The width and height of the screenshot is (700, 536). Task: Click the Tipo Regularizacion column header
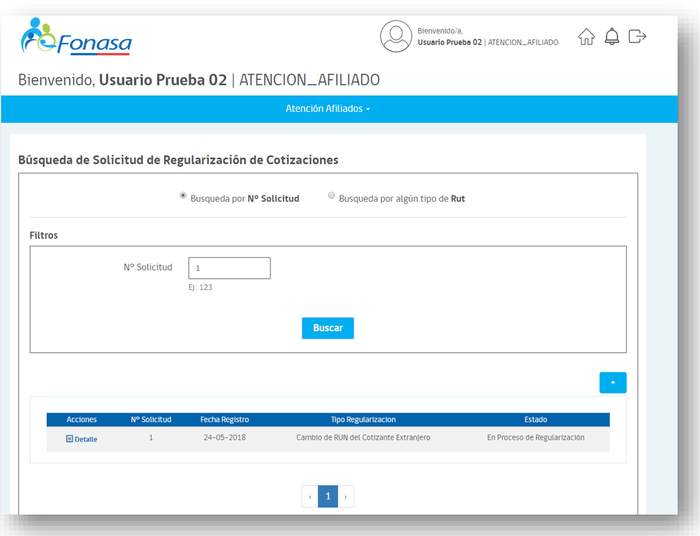363,420
